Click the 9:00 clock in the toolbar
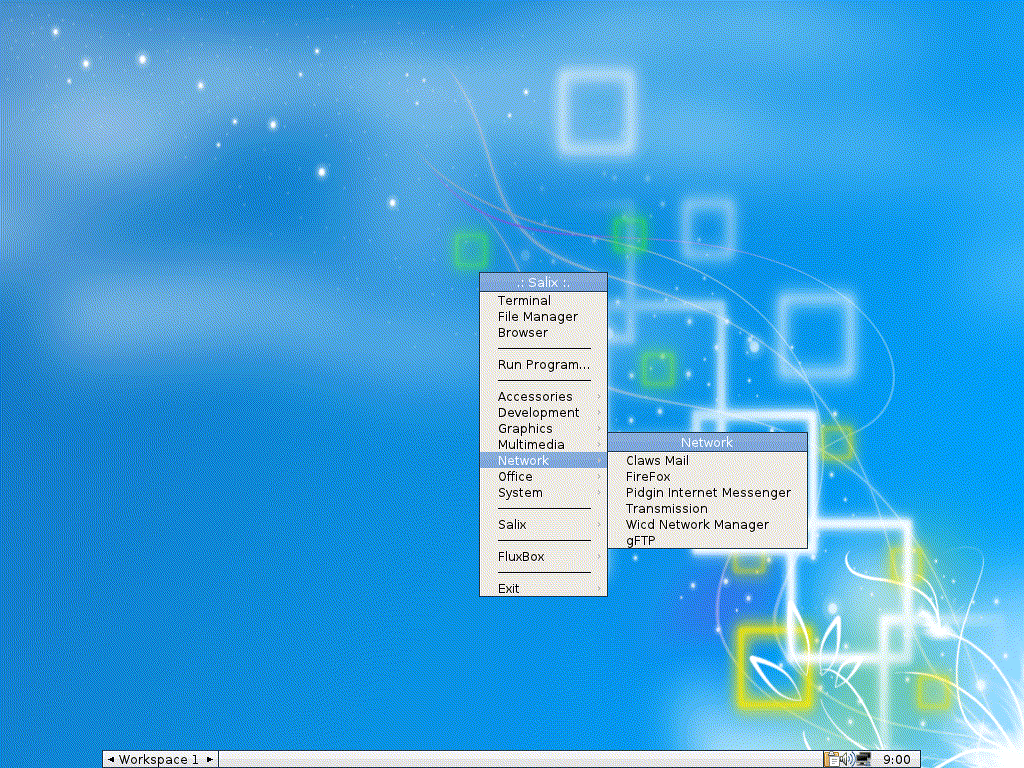The height and width of the screenshot is (768, 1024). point(896,760)
